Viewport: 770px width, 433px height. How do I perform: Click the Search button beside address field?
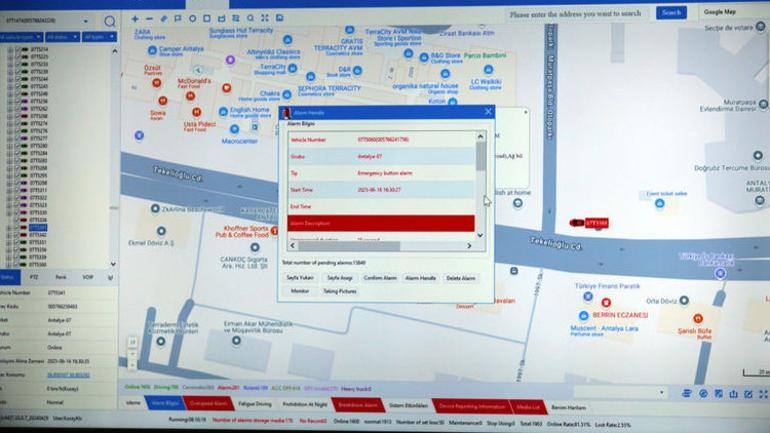(x=671, y=13)
